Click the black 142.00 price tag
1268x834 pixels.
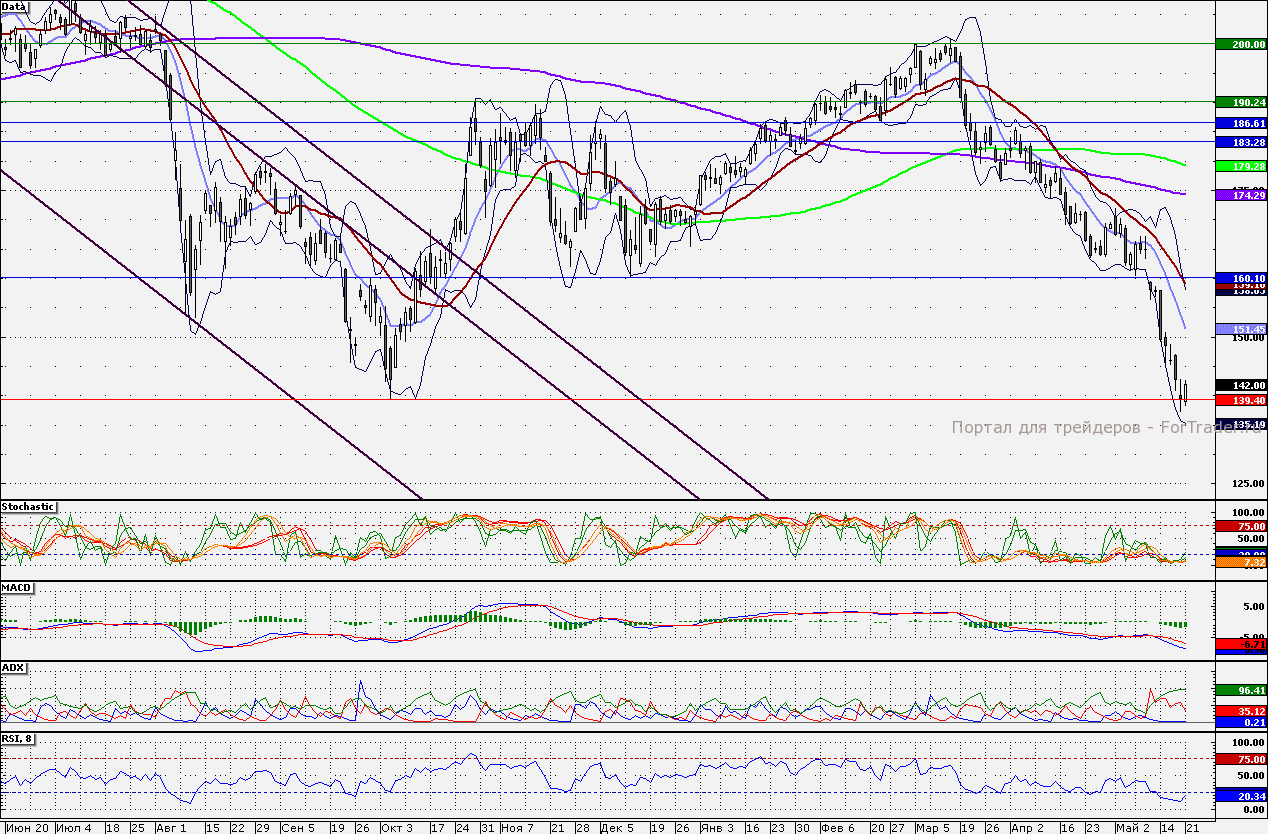1240,385
